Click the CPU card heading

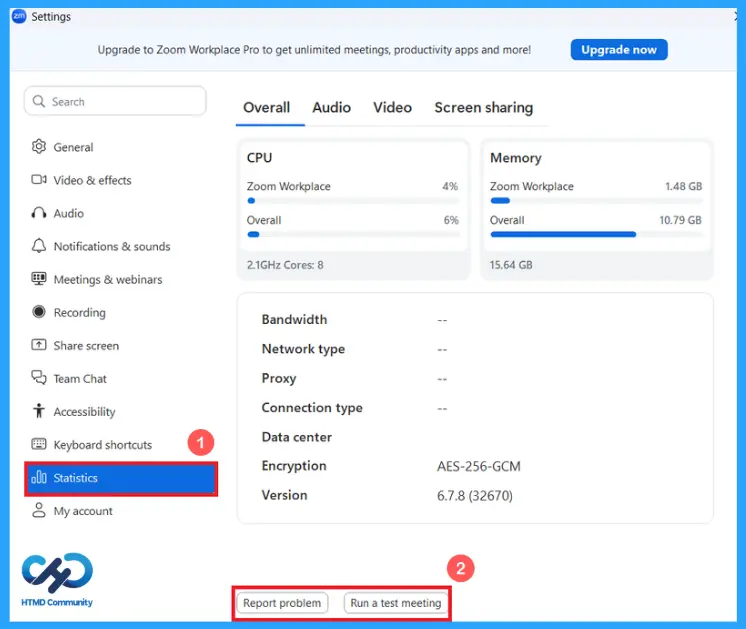259,157
